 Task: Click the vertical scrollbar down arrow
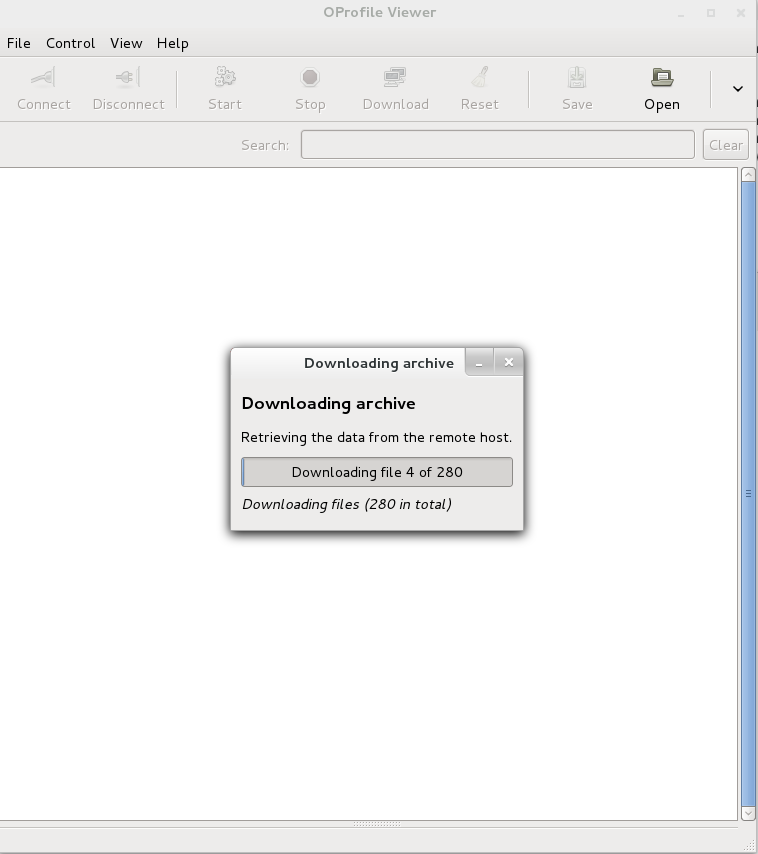[748, 814]
